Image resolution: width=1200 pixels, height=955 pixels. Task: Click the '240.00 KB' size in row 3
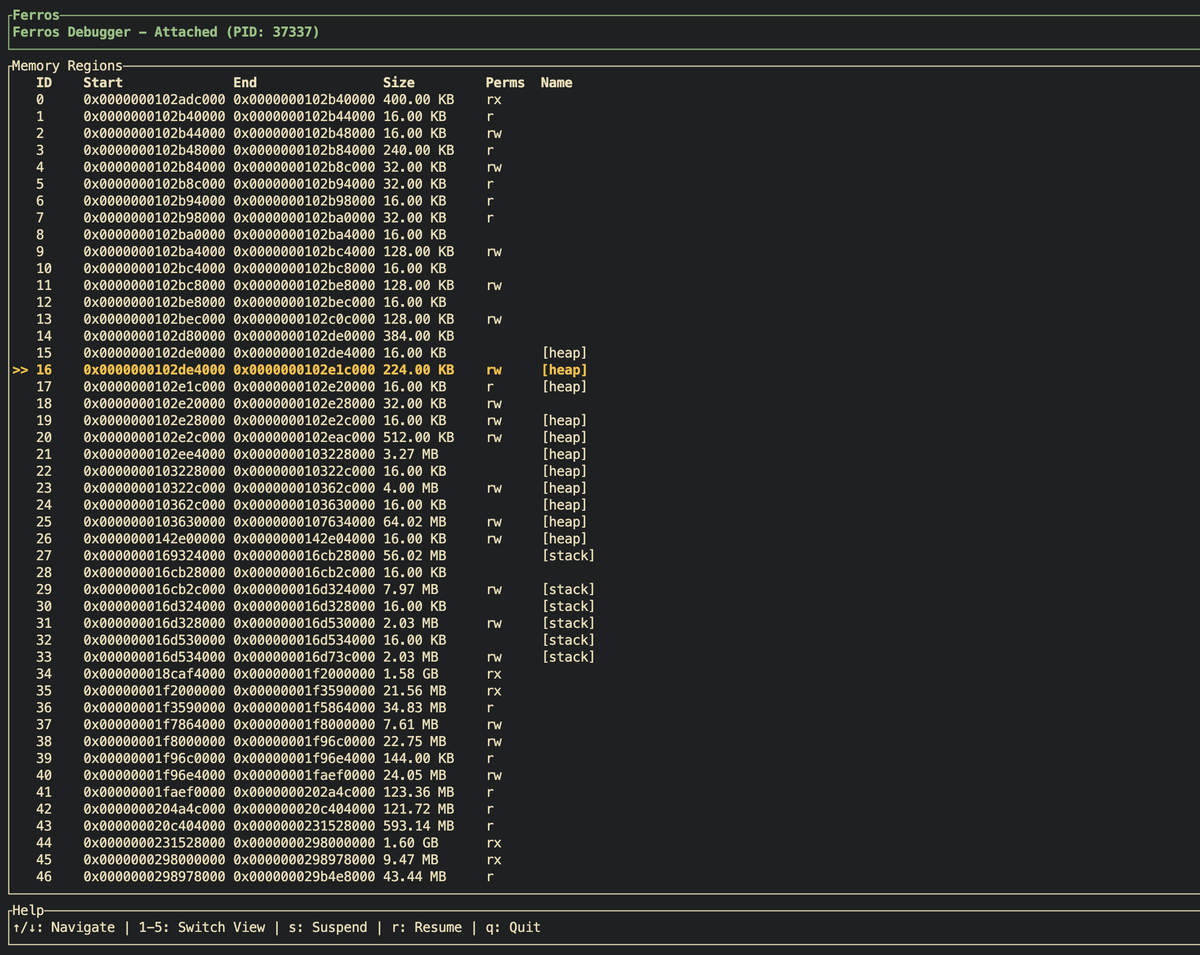(419, 151)
